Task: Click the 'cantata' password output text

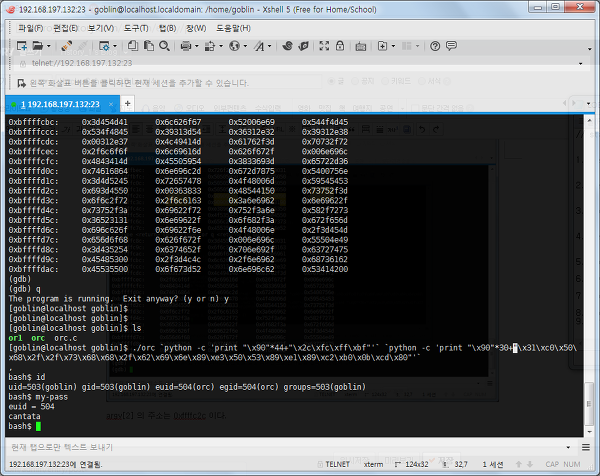Action: coord(24,416)
